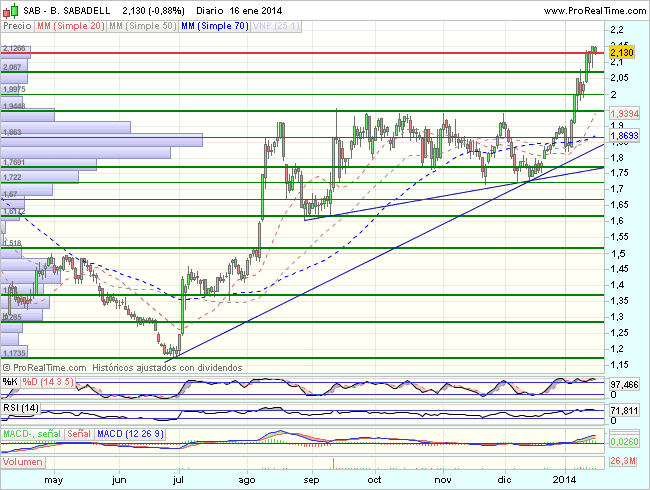Click the 2014 label on time axis

click(x=565, y=480)
